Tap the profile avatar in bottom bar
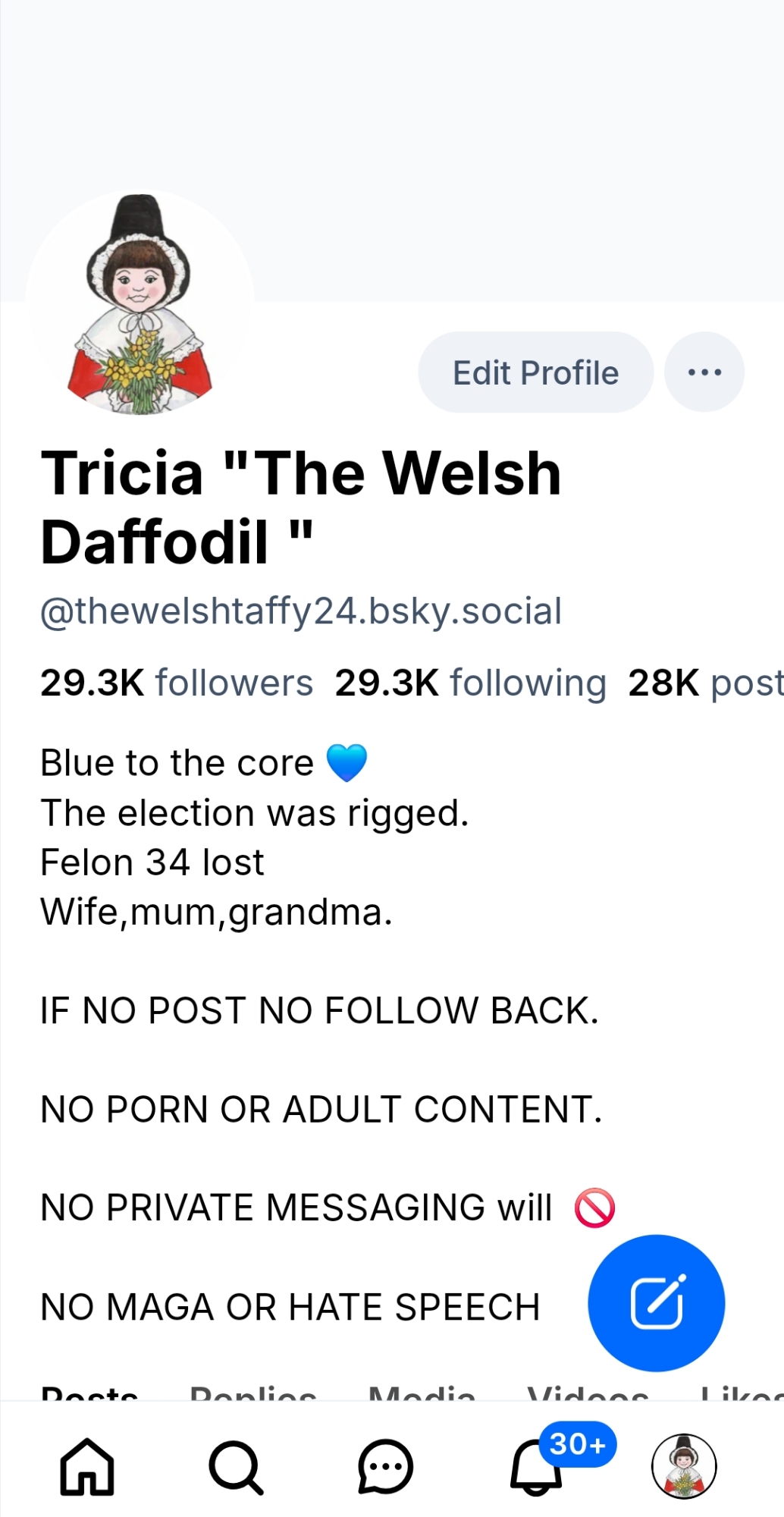 (x=684, y=1466)
